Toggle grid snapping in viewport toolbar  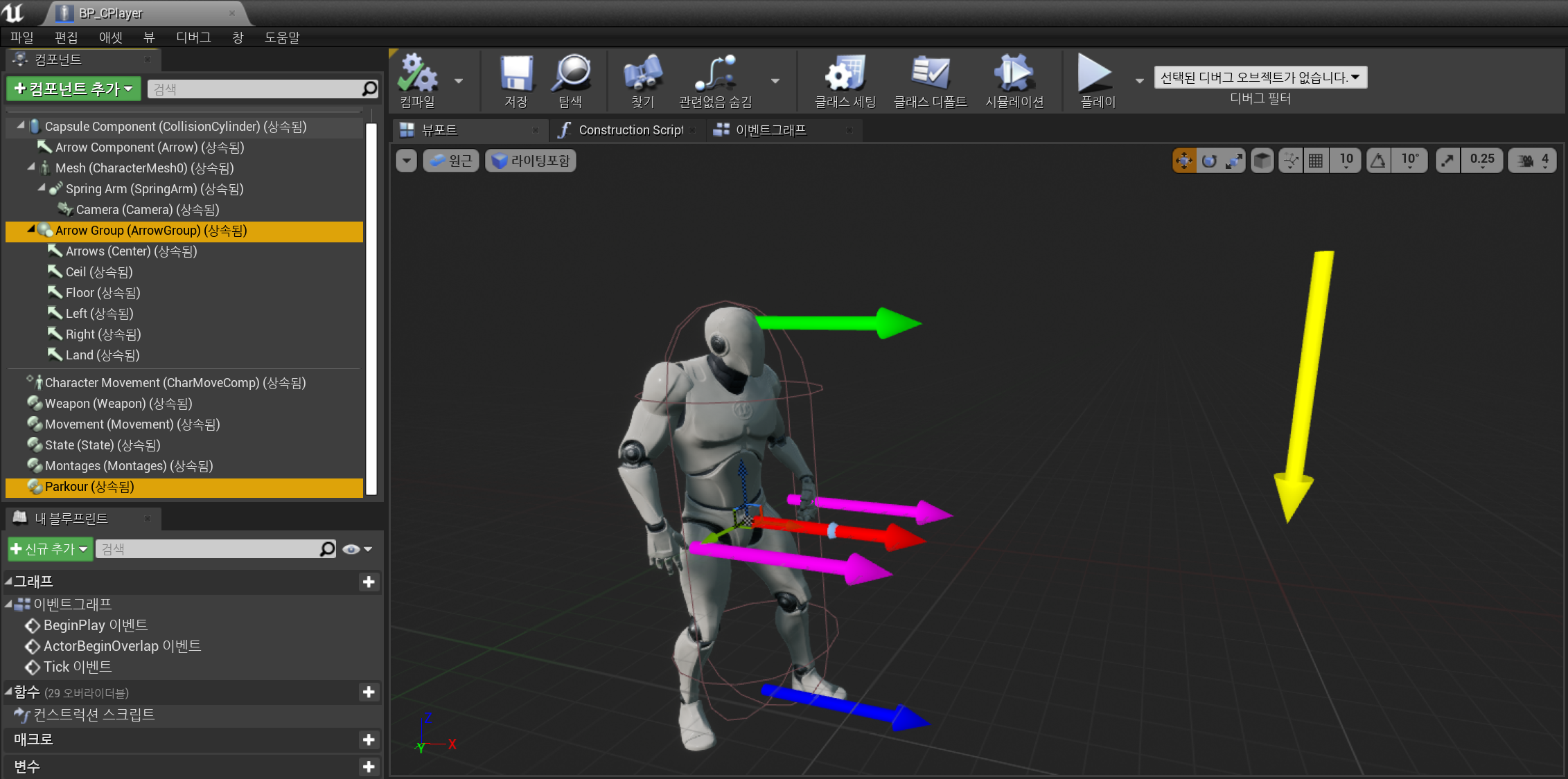pos(1315,161)
